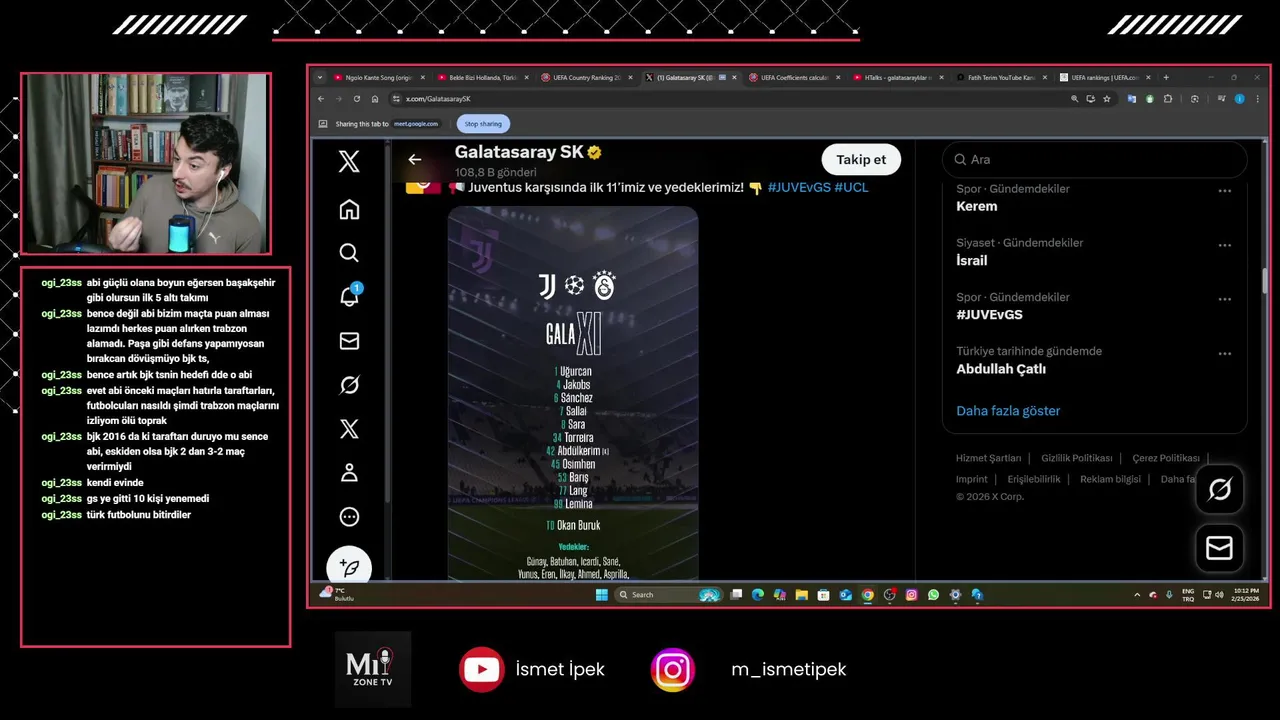
Task: Open WhatsApp taskbar icon
Action: click(x=933, y=595)
